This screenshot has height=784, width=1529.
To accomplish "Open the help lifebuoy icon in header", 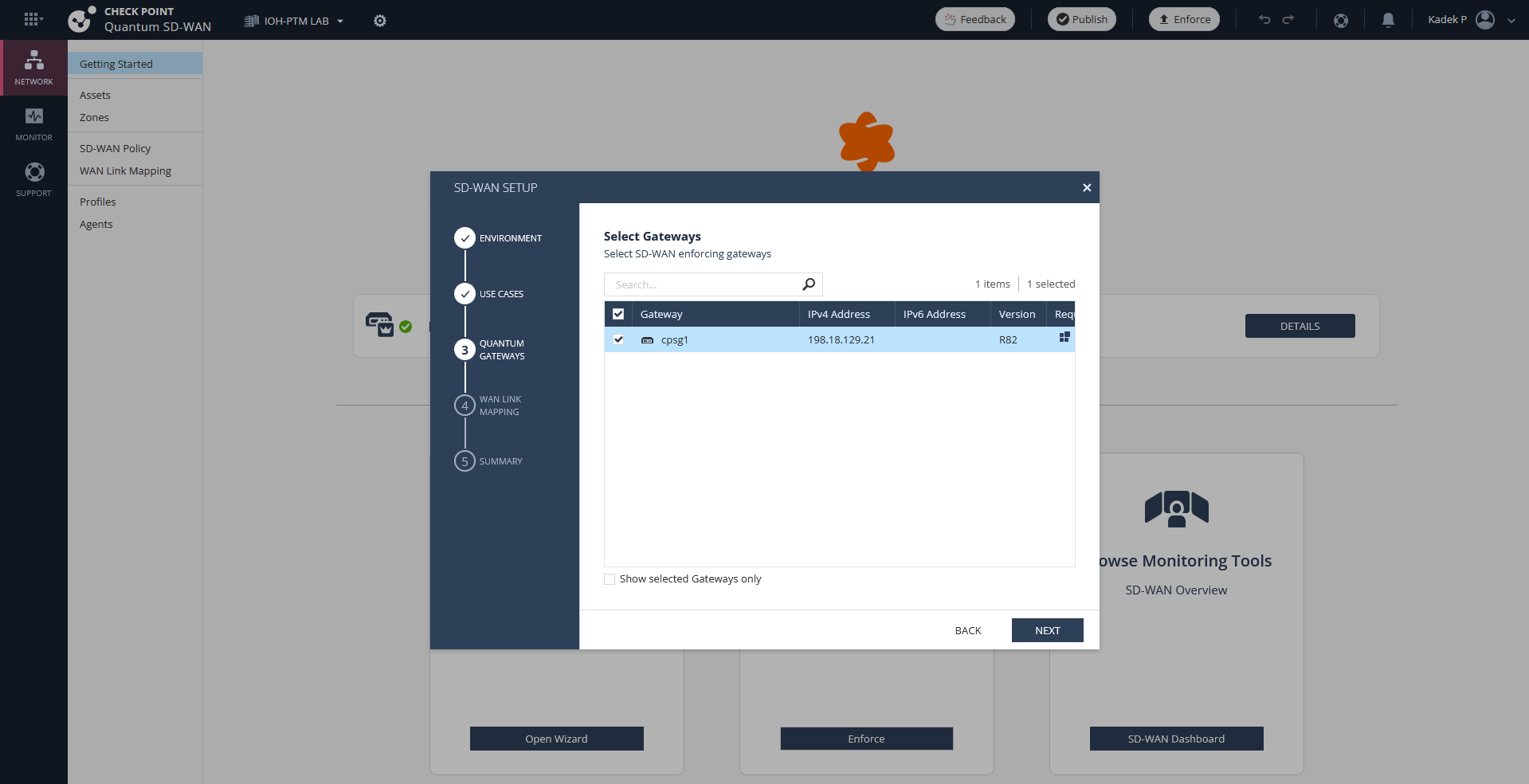I will 1341,20.
